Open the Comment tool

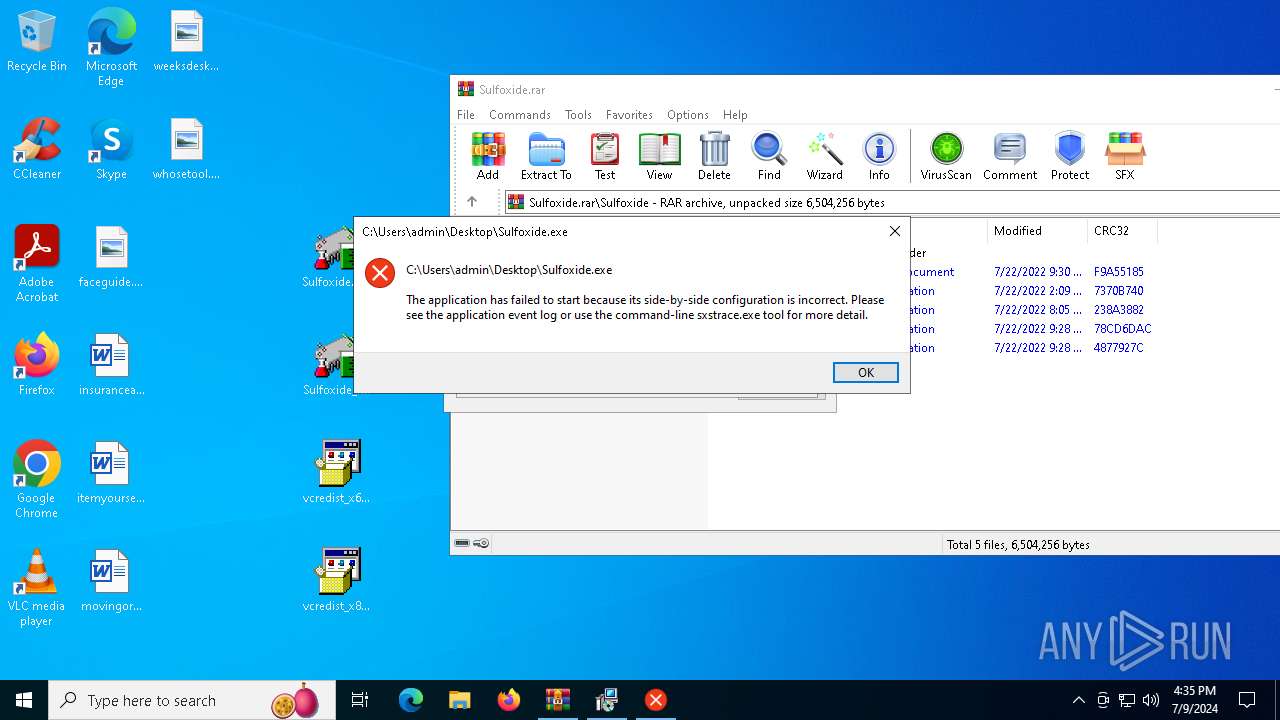tap(1010, 156)
